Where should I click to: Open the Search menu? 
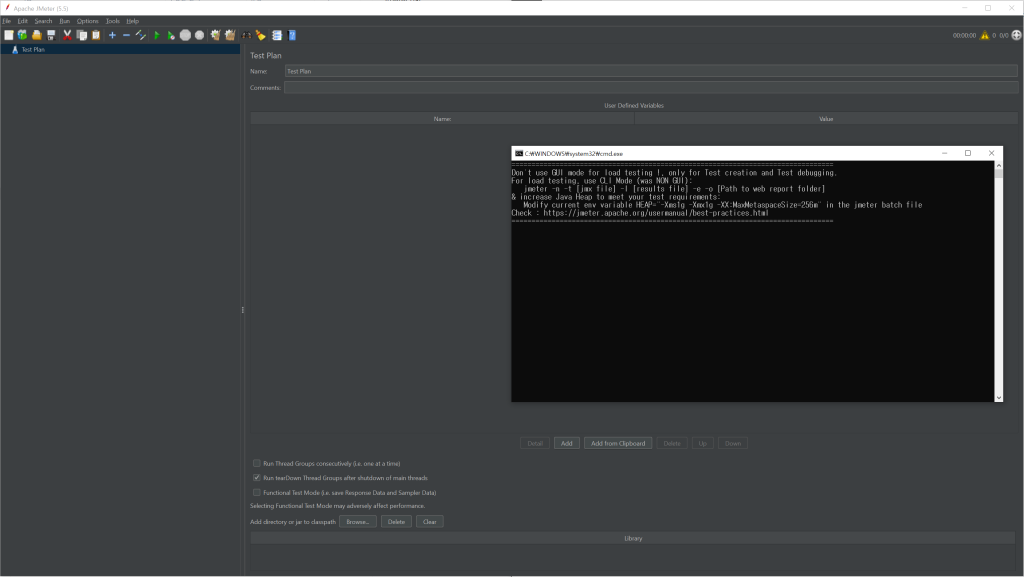pyautogui.click(x=43, y=21)
